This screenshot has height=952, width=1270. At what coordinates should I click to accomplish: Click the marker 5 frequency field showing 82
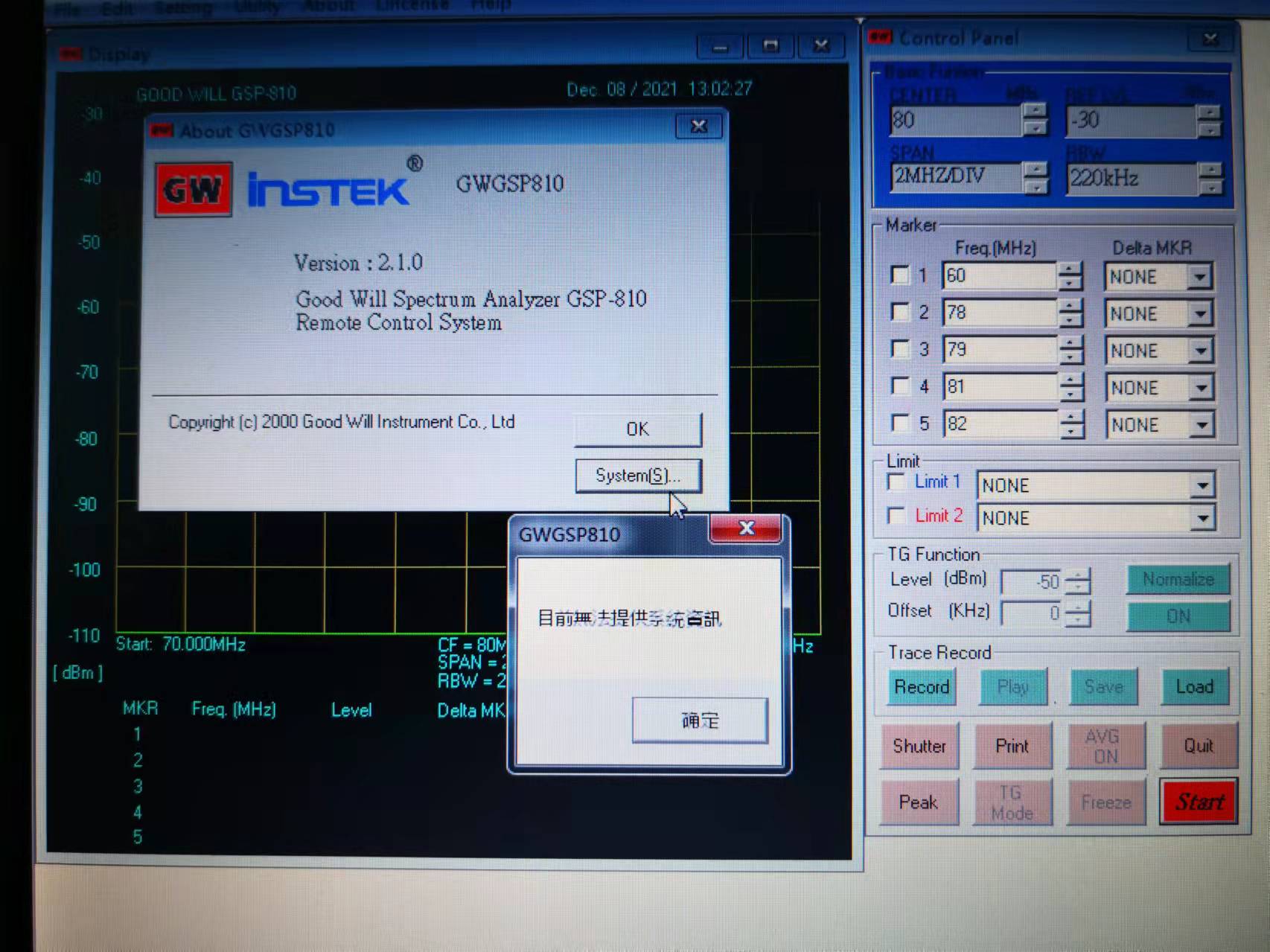[x=999, y=424]
